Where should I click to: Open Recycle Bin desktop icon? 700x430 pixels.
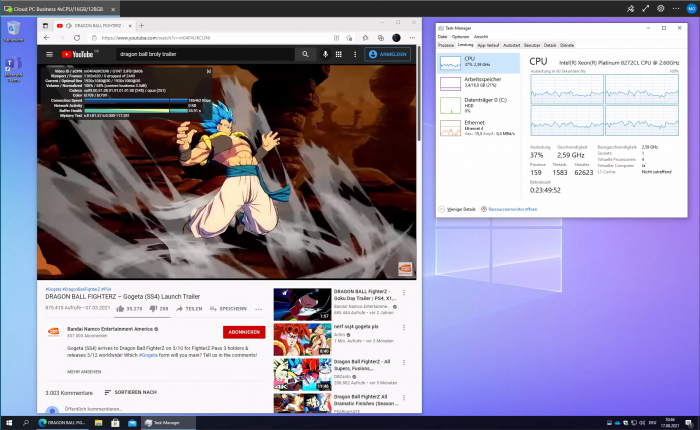tap(13, 31)
